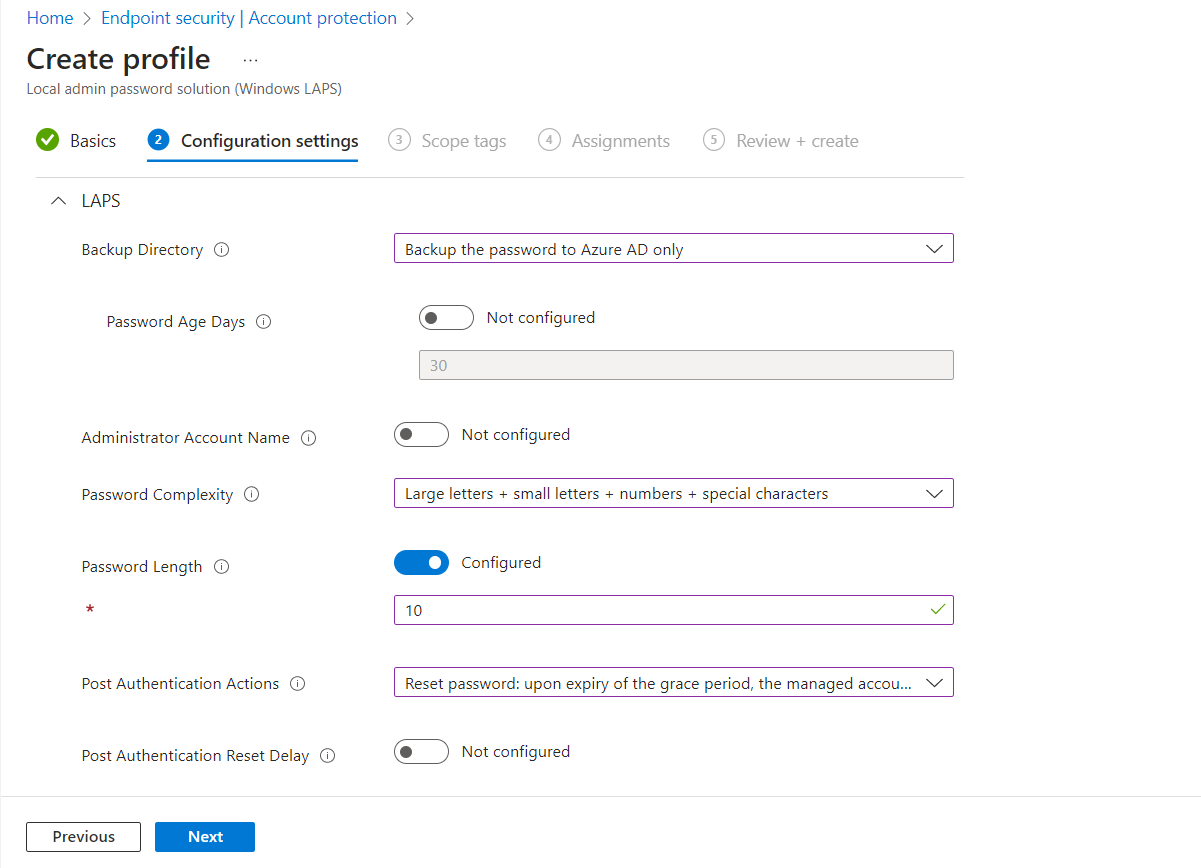
Task: Click info icon next to Backup Directory
Action: pos(222,250)
